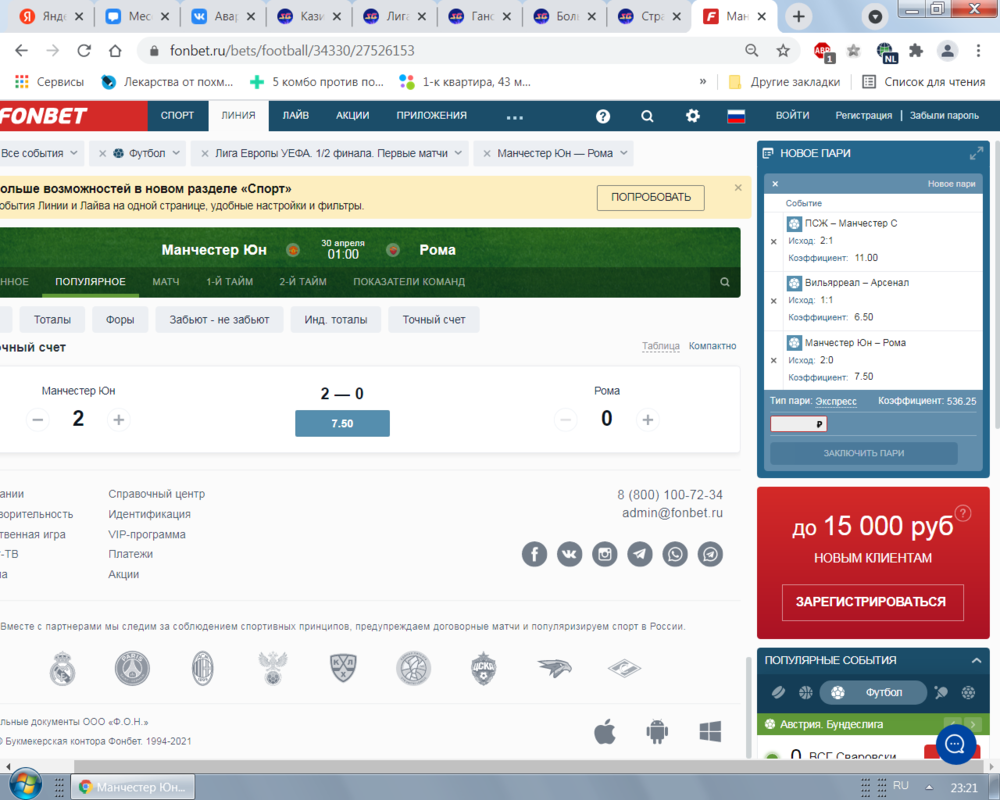This screenshot has width=1000, height=800.
Task: Remove the Футбол filter chip
Action: 102,154
